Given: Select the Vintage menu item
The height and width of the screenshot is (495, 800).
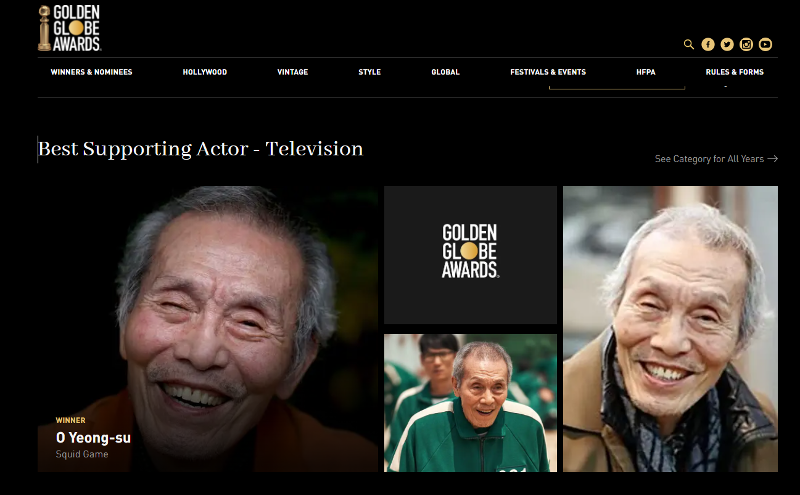Looking at the screenshot, I should pyautogui.click(x=292, y=72).
